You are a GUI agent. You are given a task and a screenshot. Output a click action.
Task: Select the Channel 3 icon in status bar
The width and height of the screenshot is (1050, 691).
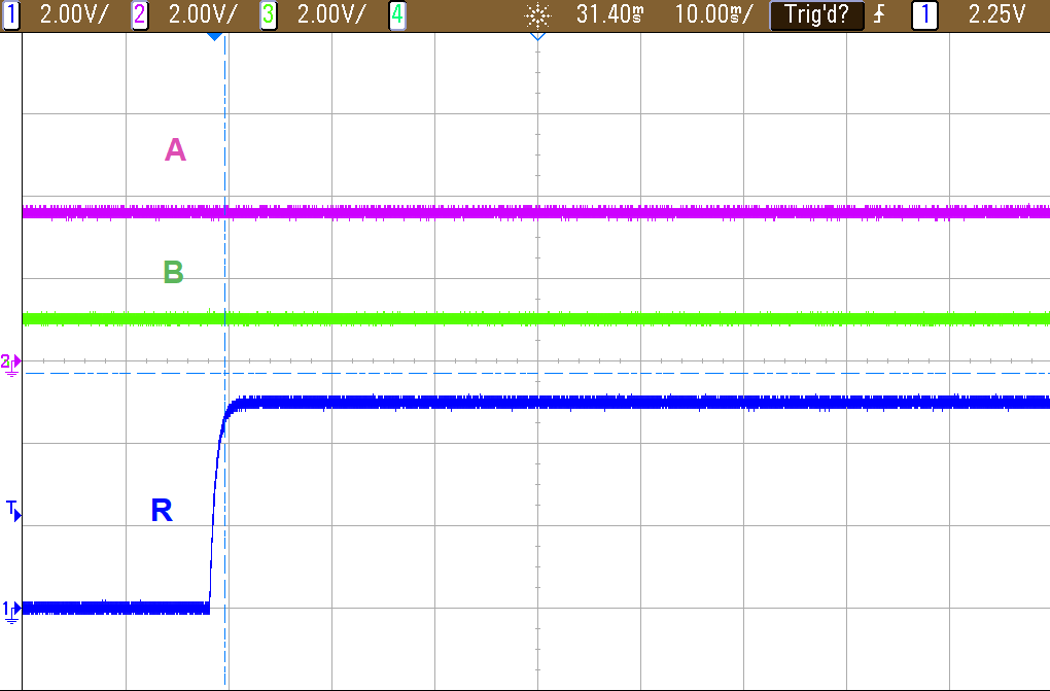click(268, 15)
